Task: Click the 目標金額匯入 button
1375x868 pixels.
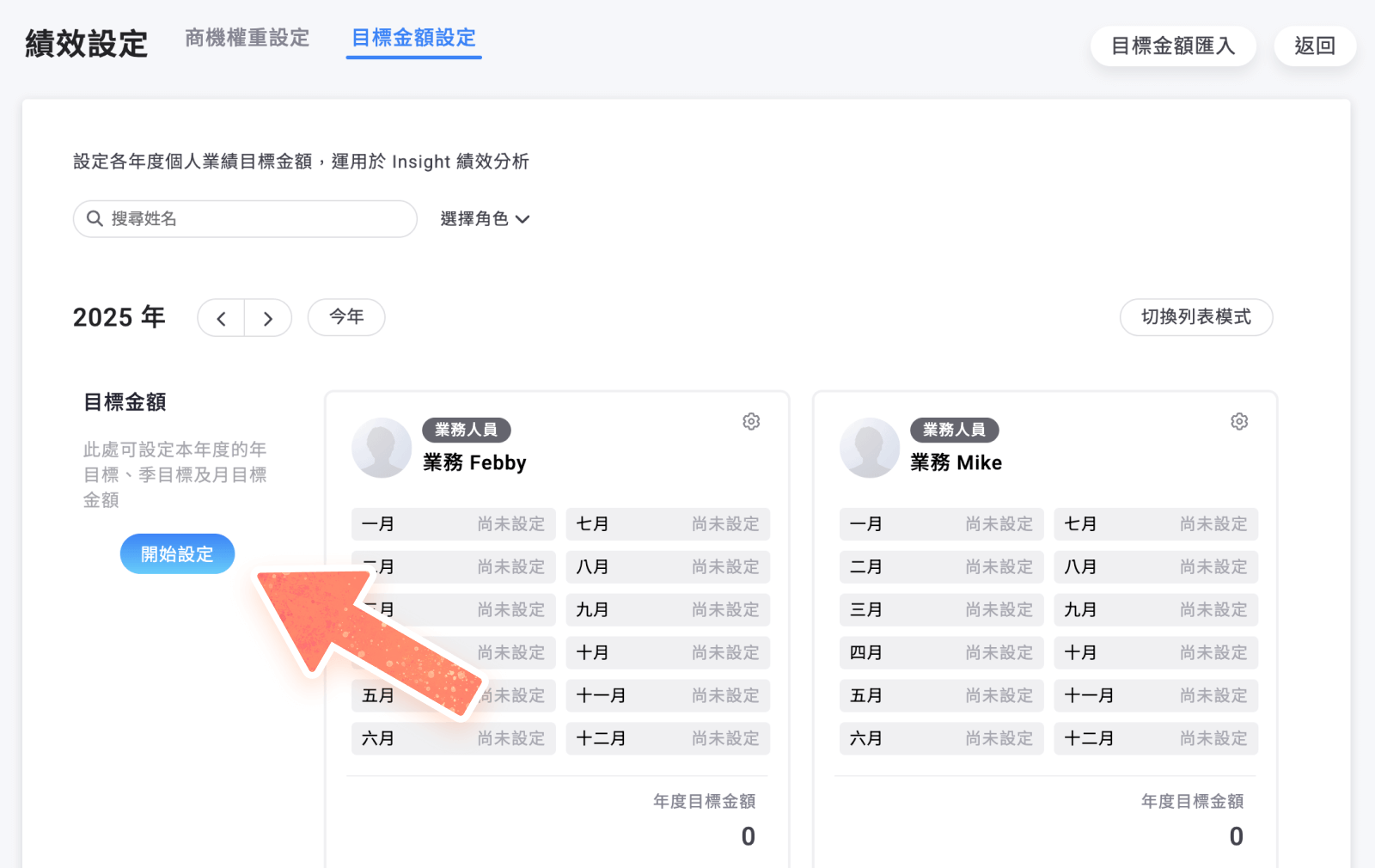Action: (x=1173, y=46)
